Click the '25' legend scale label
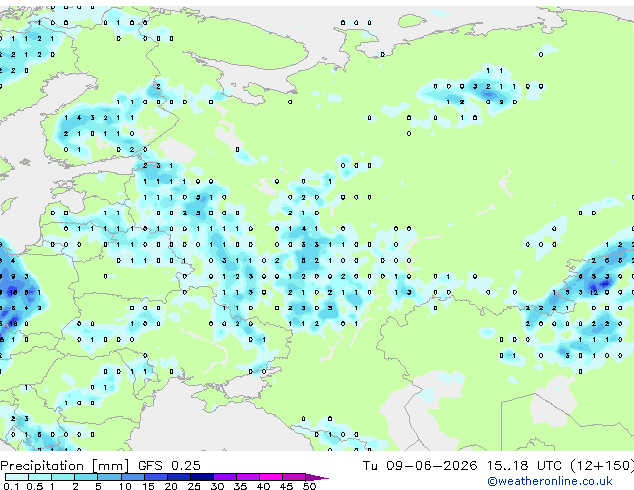The width and height of the screenshot is (634, 490). (194, 486)
